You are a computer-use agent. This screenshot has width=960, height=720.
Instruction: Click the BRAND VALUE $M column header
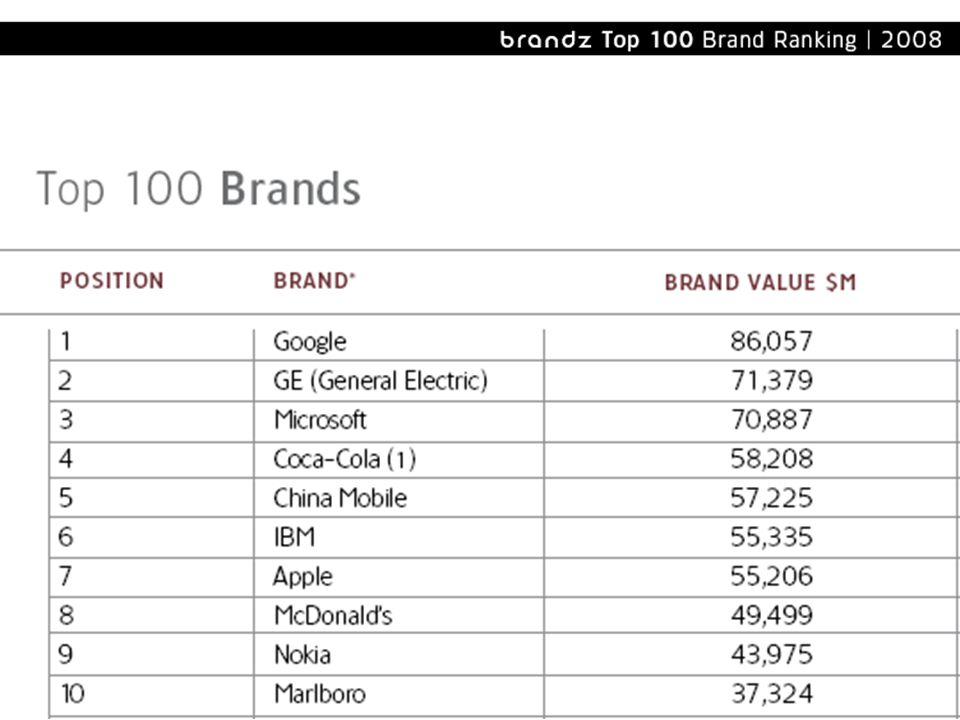click(760, 282)
